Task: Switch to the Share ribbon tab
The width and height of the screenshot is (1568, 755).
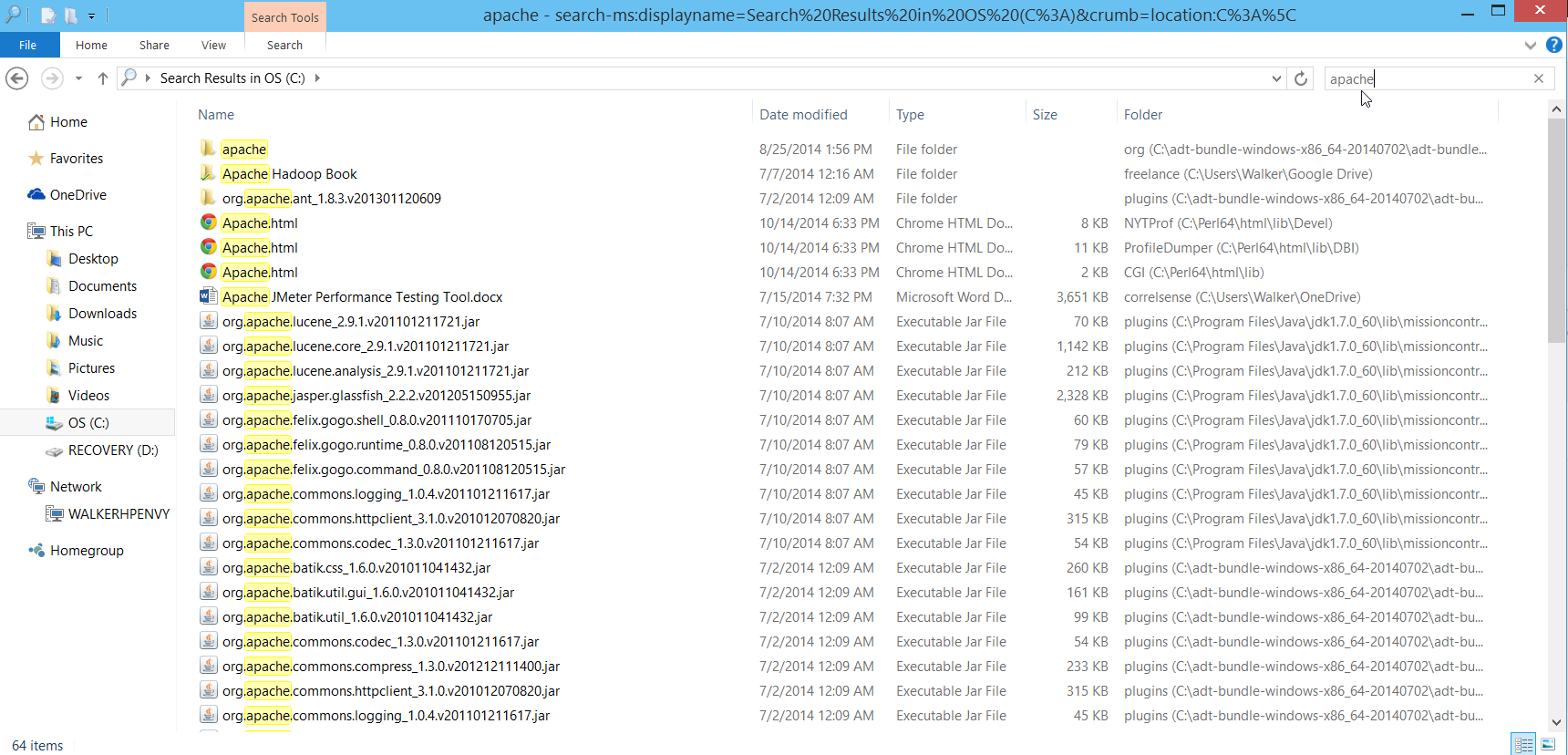Action: pyautogui.click(x=154, y=45)
